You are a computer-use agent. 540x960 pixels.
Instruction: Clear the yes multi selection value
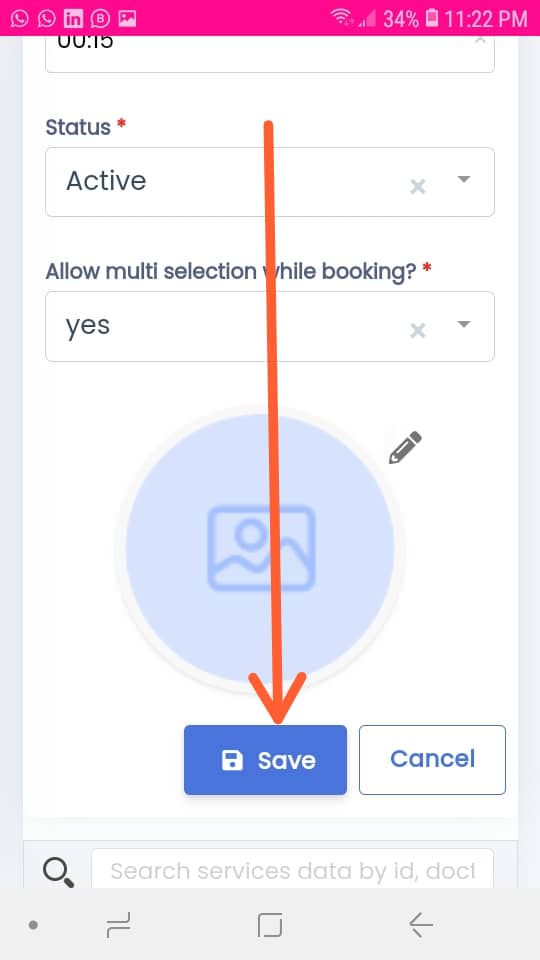point(418,331)
